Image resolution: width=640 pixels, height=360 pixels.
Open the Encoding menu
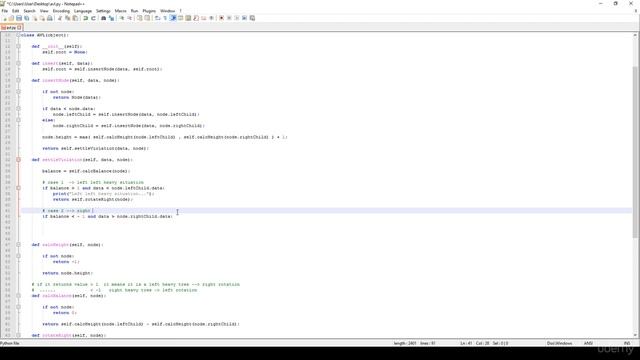point(61,11)
